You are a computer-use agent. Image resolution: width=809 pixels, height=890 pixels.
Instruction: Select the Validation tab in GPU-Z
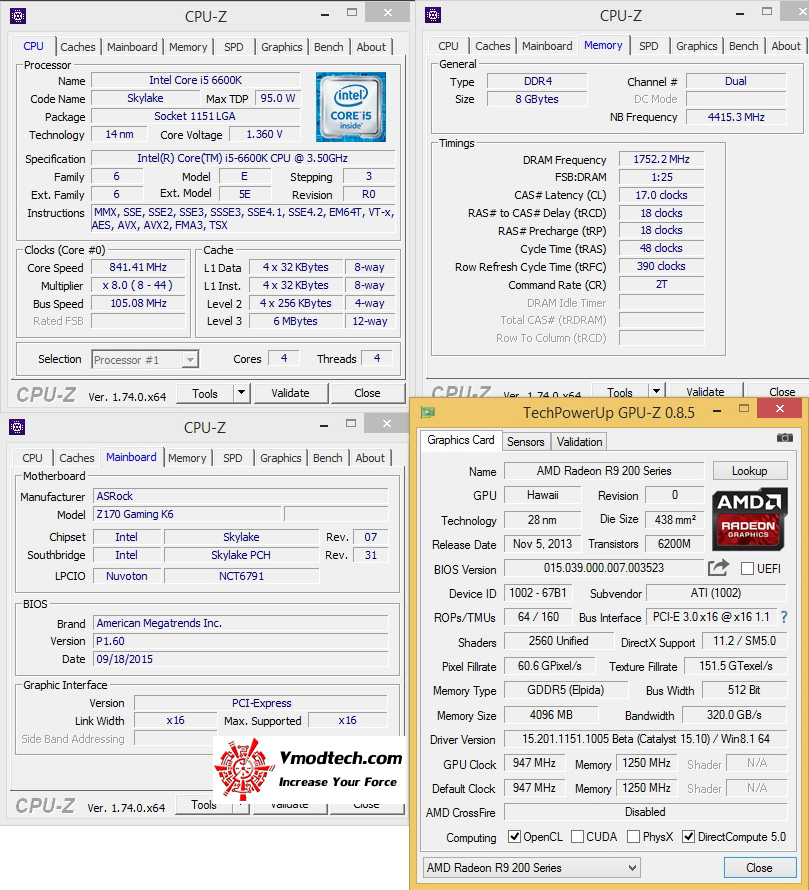coord(579,442)
